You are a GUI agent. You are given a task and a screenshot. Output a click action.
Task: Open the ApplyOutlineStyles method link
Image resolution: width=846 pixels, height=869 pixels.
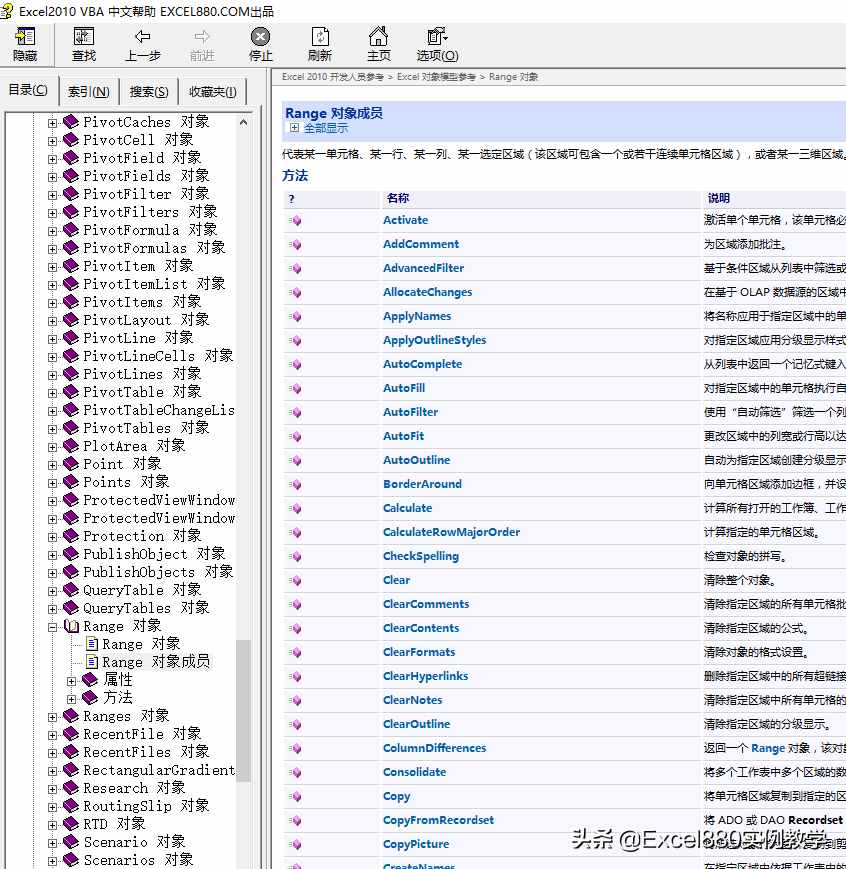click(x=434, y=340)
